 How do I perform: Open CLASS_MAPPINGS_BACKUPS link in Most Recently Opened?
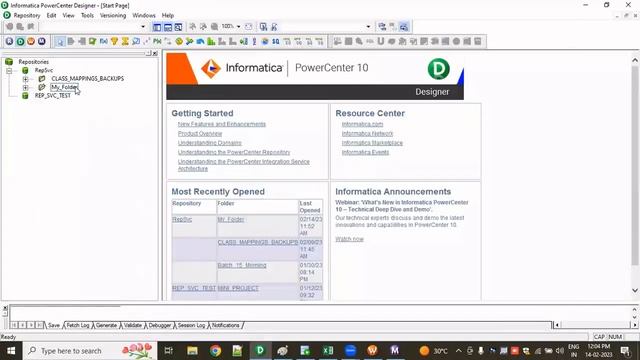(x=258, y=242)
